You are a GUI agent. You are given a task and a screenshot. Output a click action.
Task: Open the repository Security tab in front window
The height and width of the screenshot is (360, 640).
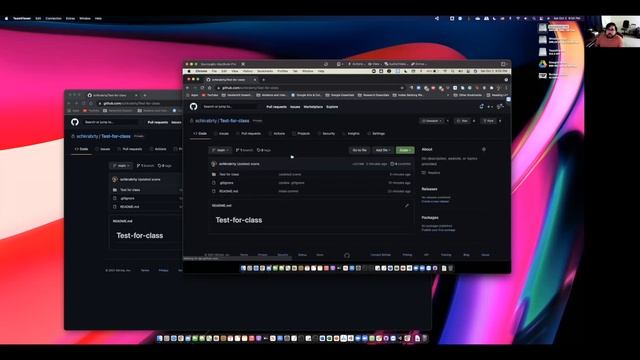tap(327, 133)
